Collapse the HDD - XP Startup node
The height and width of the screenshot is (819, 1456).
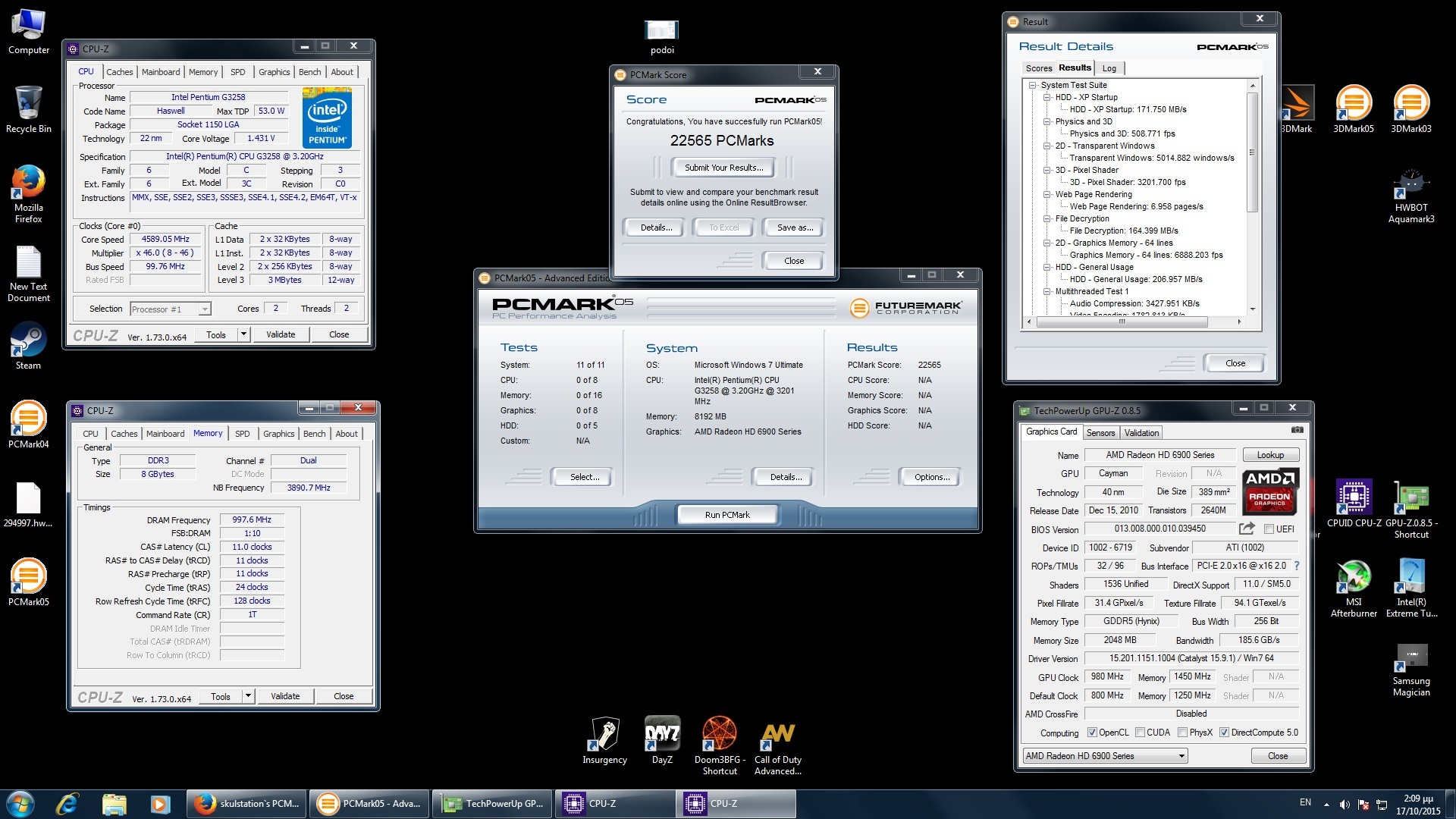click(x=1046, y=97)
